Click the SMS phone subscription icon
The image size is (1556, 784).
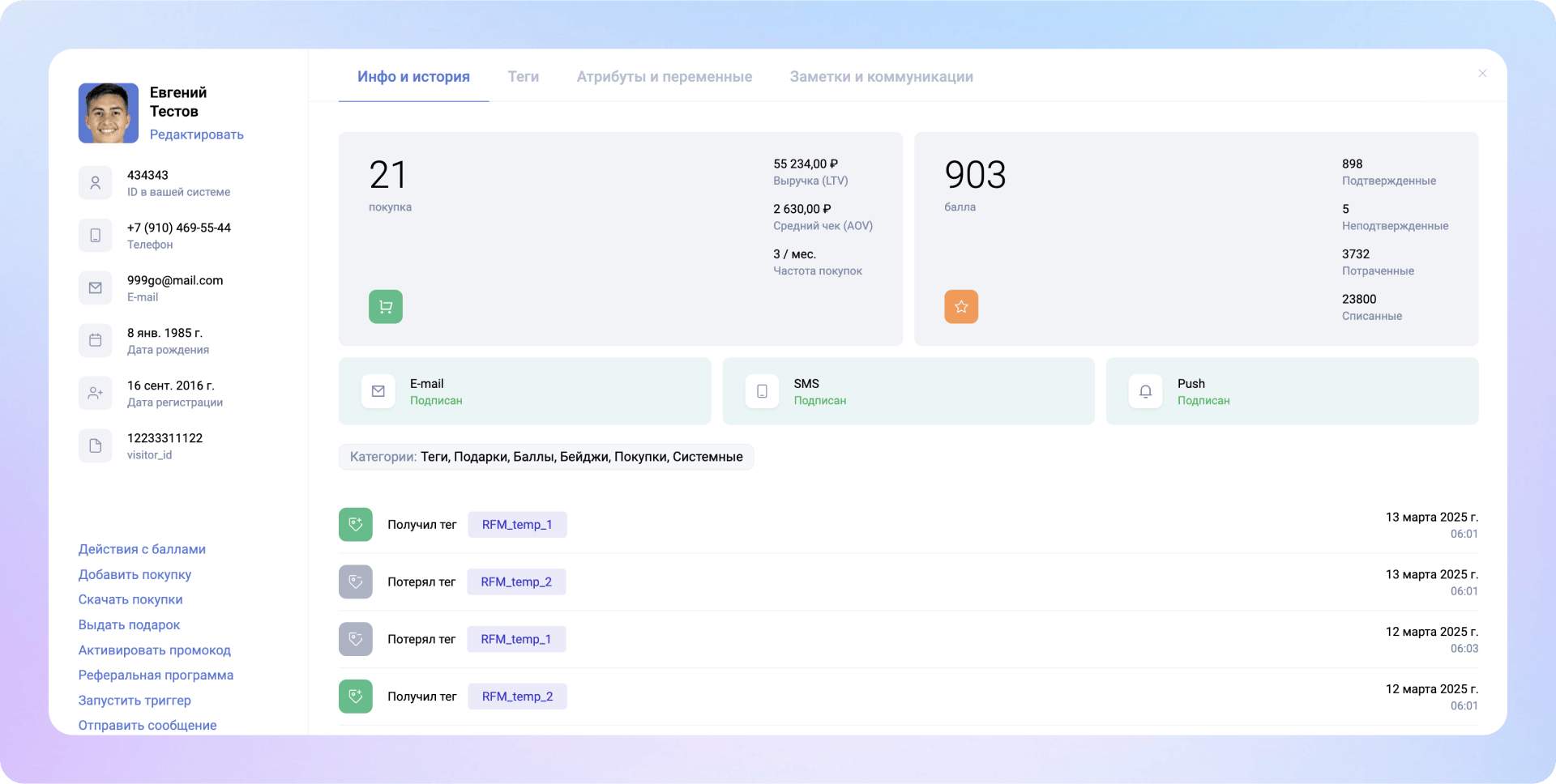pos(762,391)
